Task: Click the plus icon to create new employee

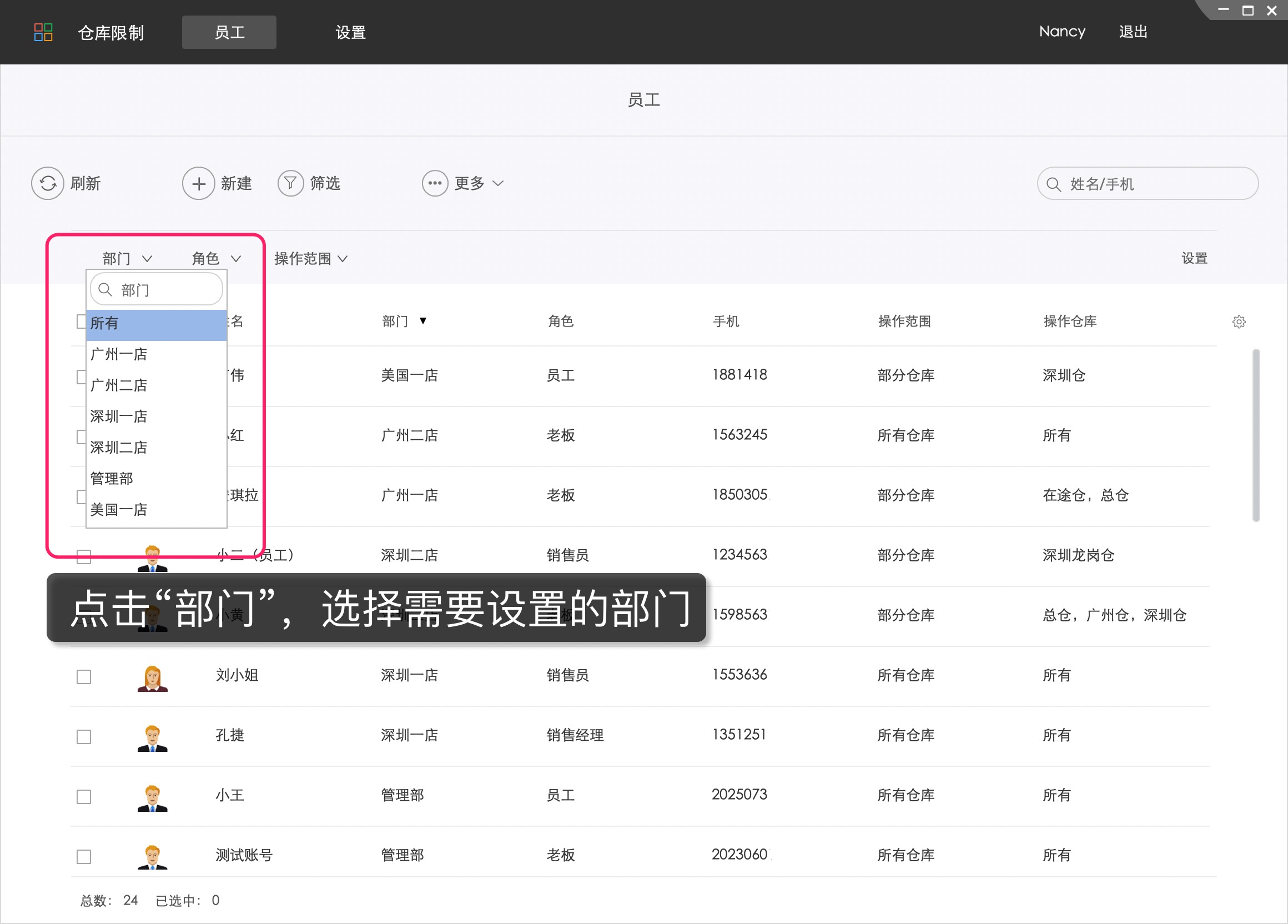Action: point(198,183)
